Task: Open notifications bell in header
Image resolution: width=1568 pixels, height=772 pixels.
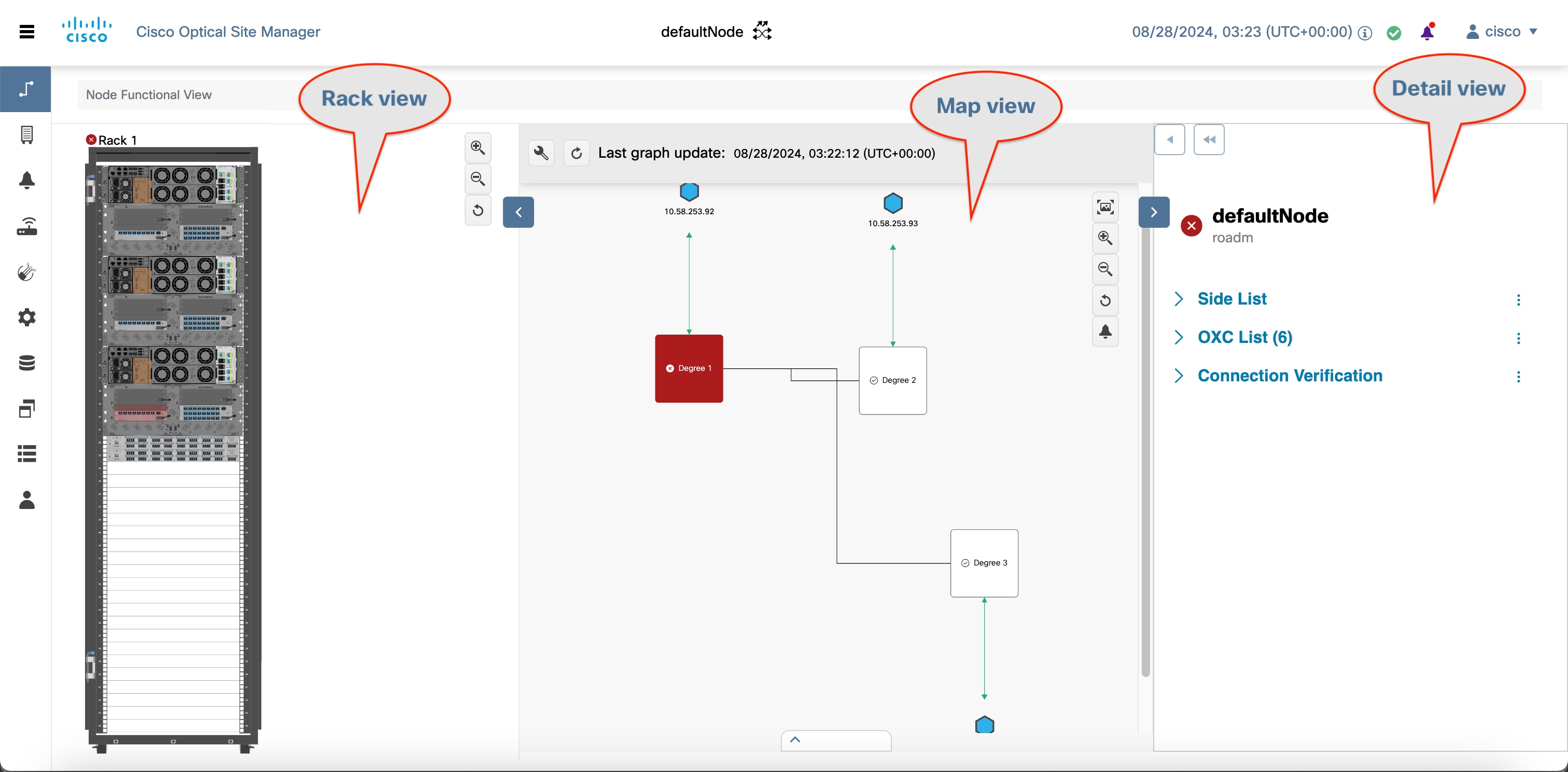Action: coord(1427,32)
